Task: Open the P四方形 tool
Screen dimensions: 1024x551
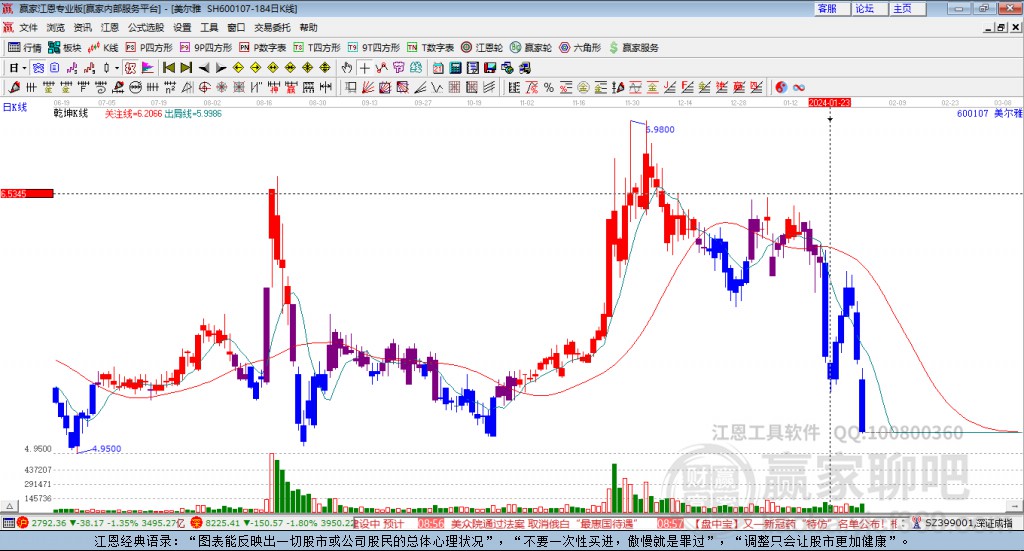Action: coord(149,48)
